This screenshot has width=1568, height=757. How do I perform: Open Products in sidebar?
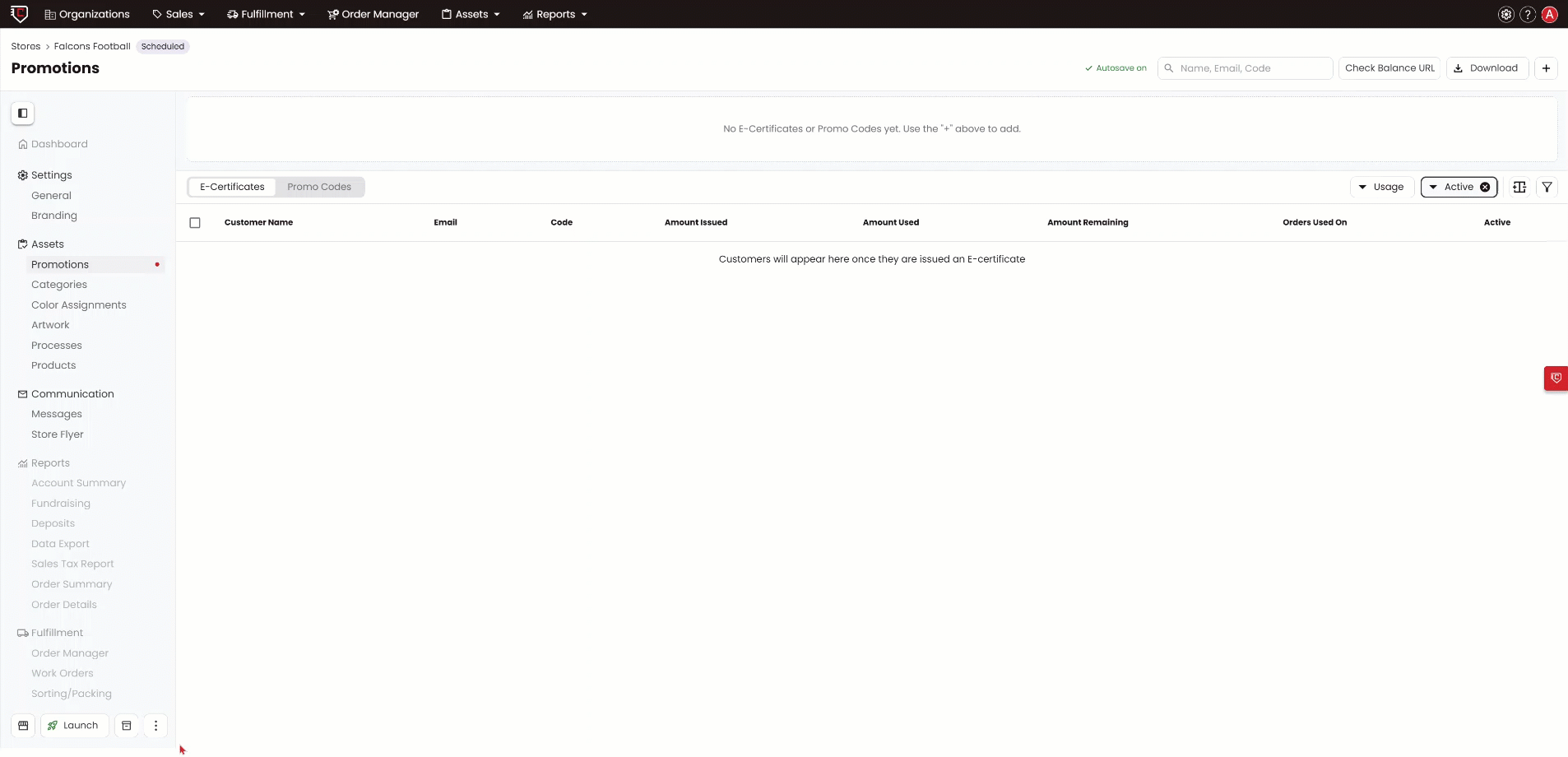53,365
